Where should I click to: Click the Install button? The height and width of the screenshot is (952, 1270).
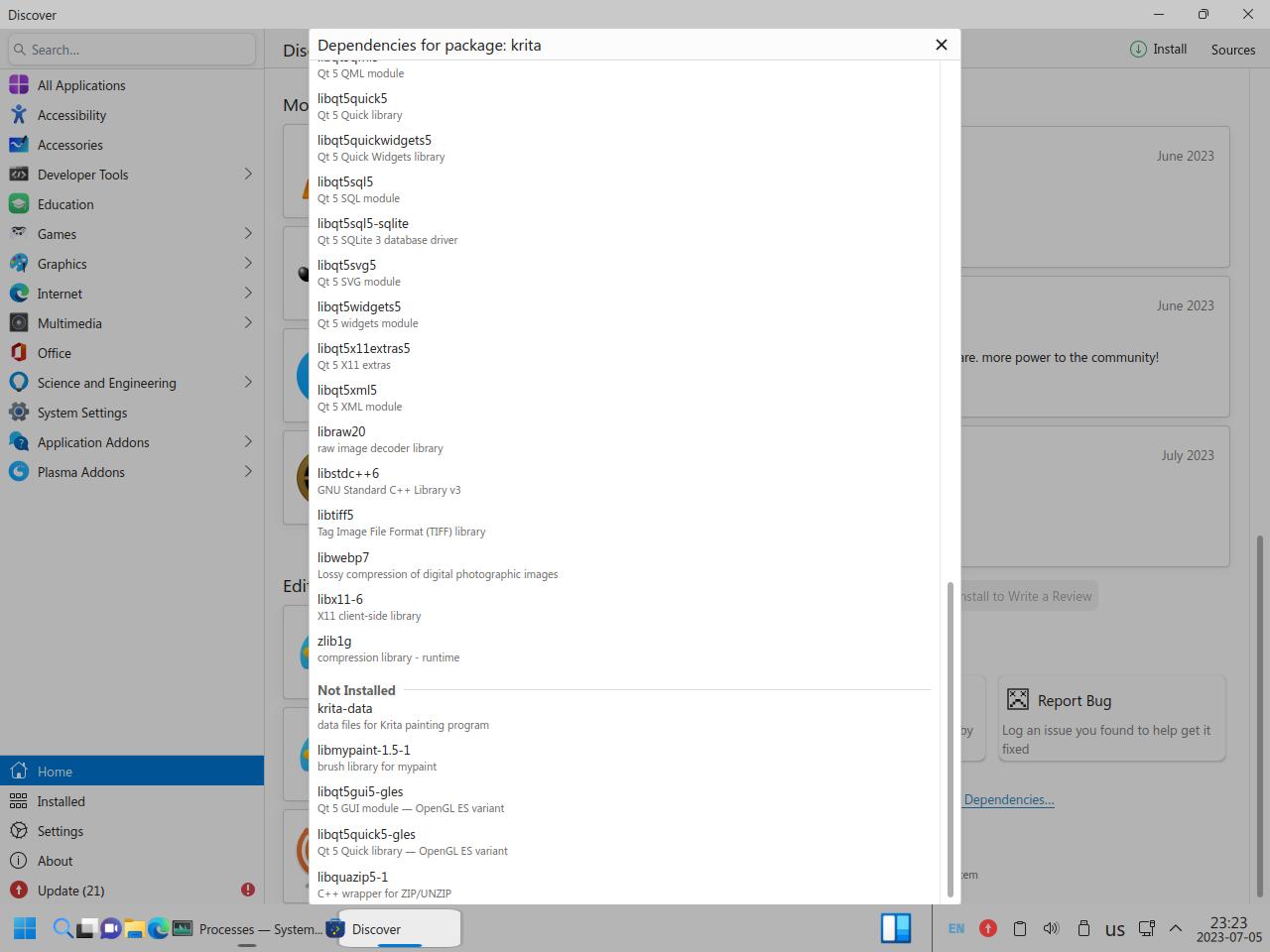click(1158, 49)
